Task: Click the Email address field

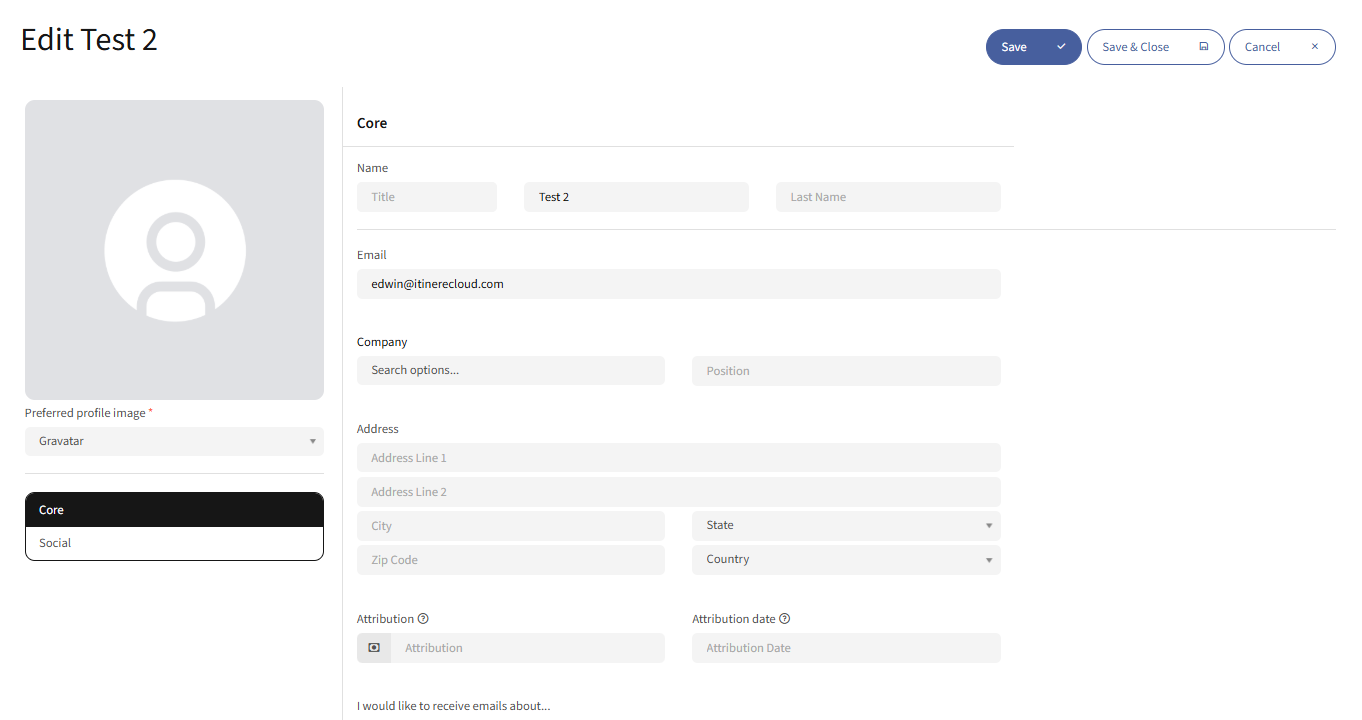Action: click(x=678, y=284)
